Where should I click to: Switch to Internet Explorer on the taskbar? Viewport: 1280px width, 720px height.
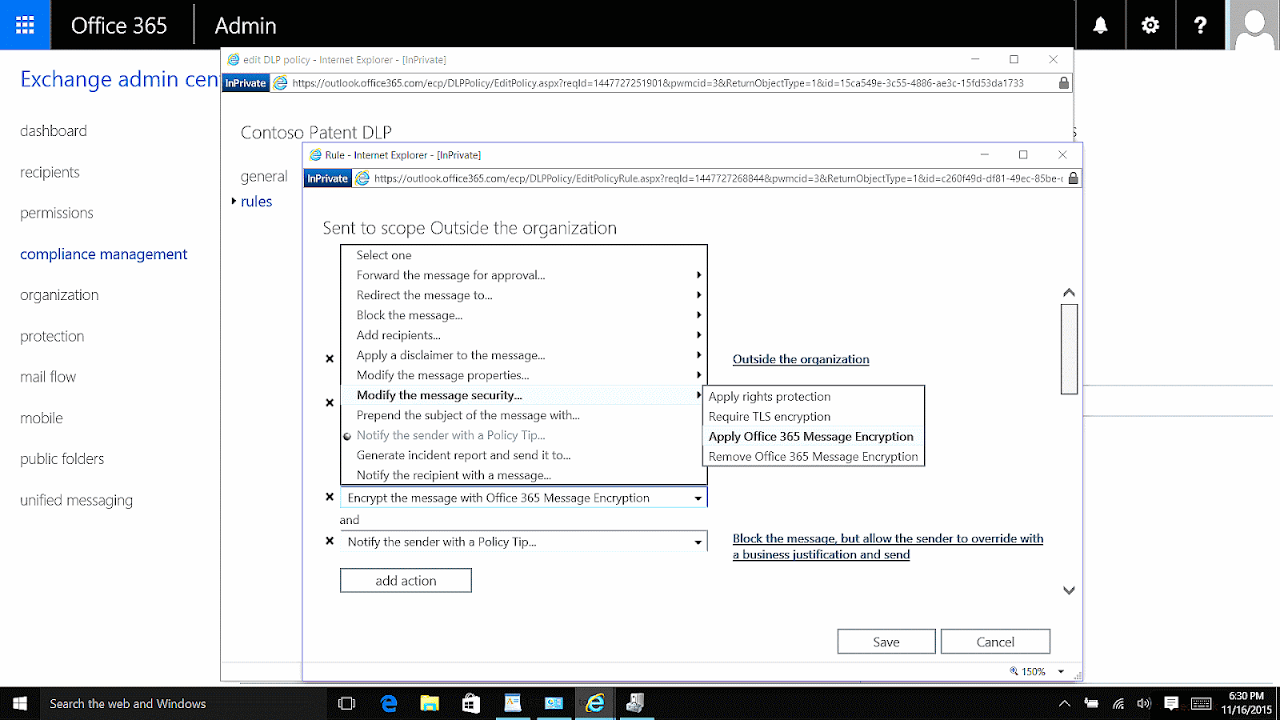coord(595,704)
